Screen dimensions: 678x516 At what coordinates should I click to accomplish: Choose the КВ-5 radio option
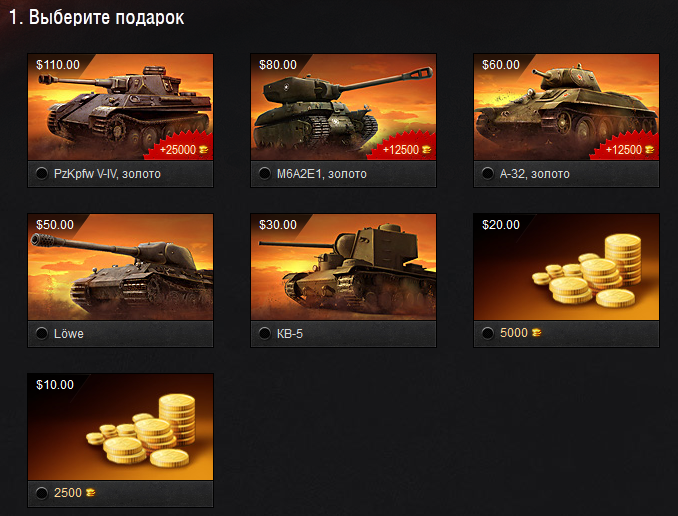pyautogui.click(x=265, y=333)
